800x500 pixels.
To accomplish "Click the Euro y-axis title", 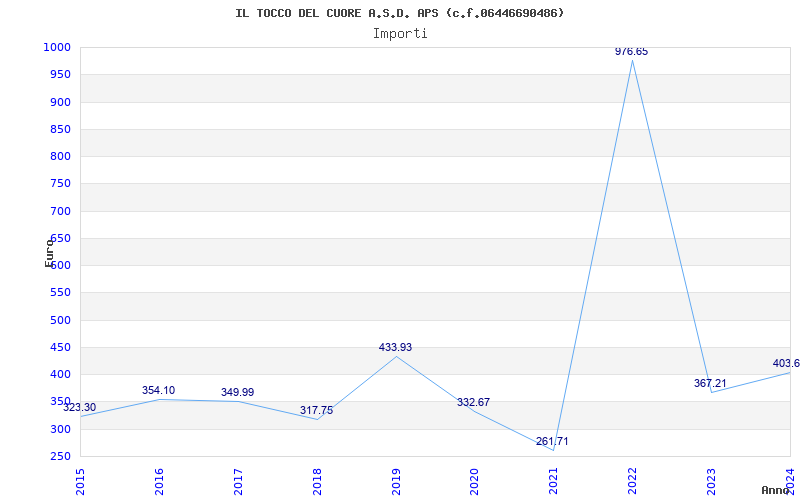I will coord(49,252).
